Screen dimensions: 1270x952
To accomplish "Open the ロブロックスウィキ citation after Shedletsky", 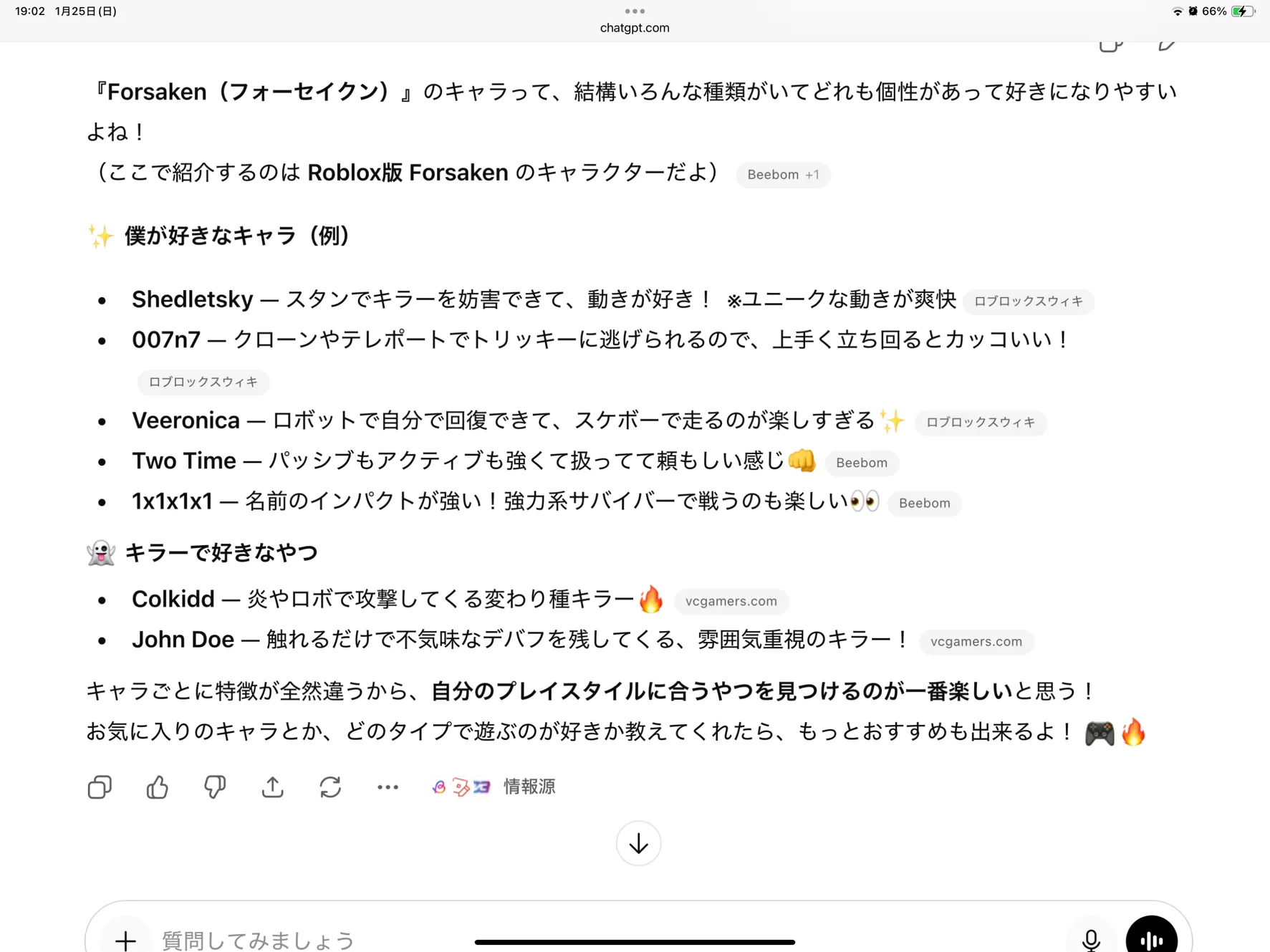I will pyautogui.click(x=1028, y=302).
